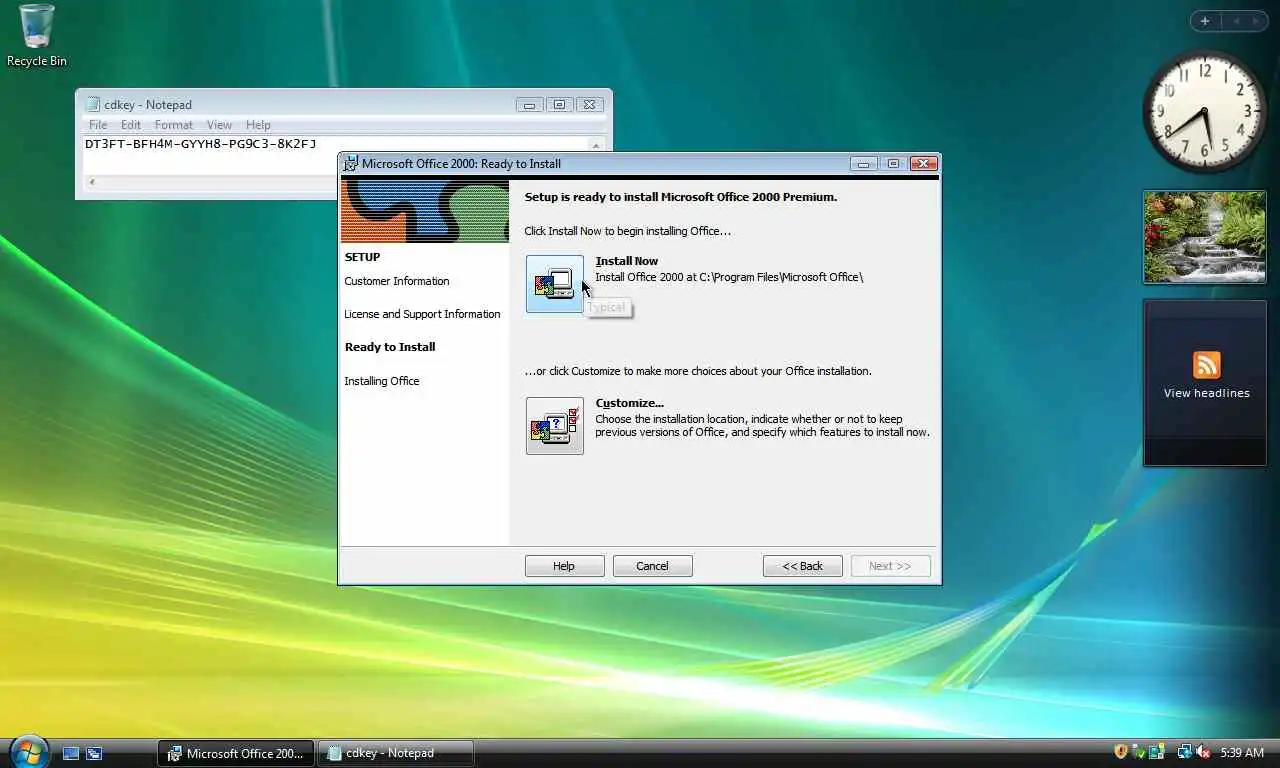Maximize the Notepad window
The width and height of the screenshot is (1280, 768).
tap(559, 104)
